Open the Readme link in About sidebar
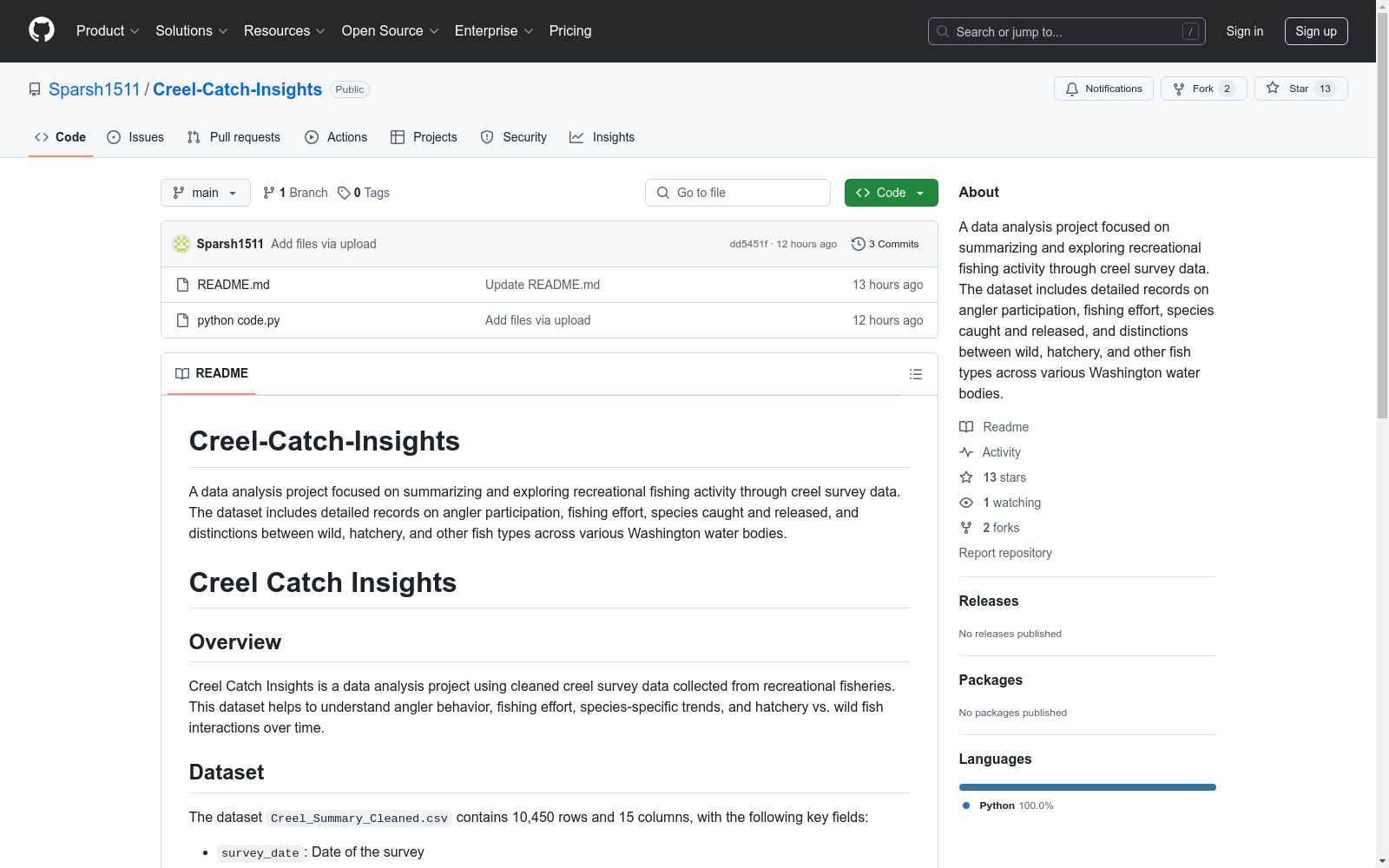This screenshot has width=1389, height=868. 994,427
